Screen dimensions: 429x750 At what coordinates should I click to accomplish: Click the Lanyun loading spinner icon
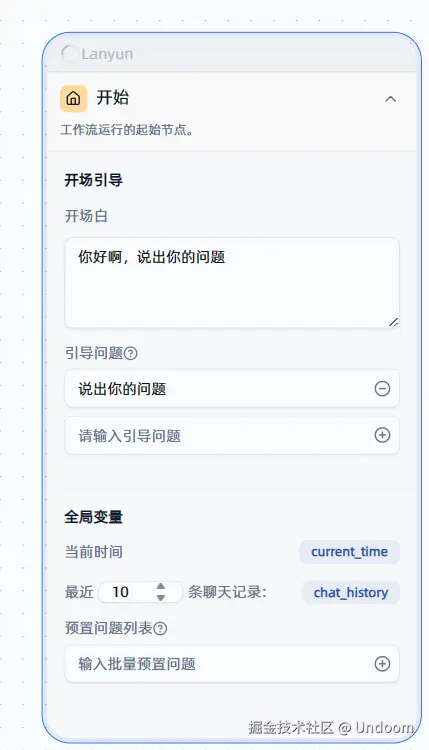coord(70,54)
